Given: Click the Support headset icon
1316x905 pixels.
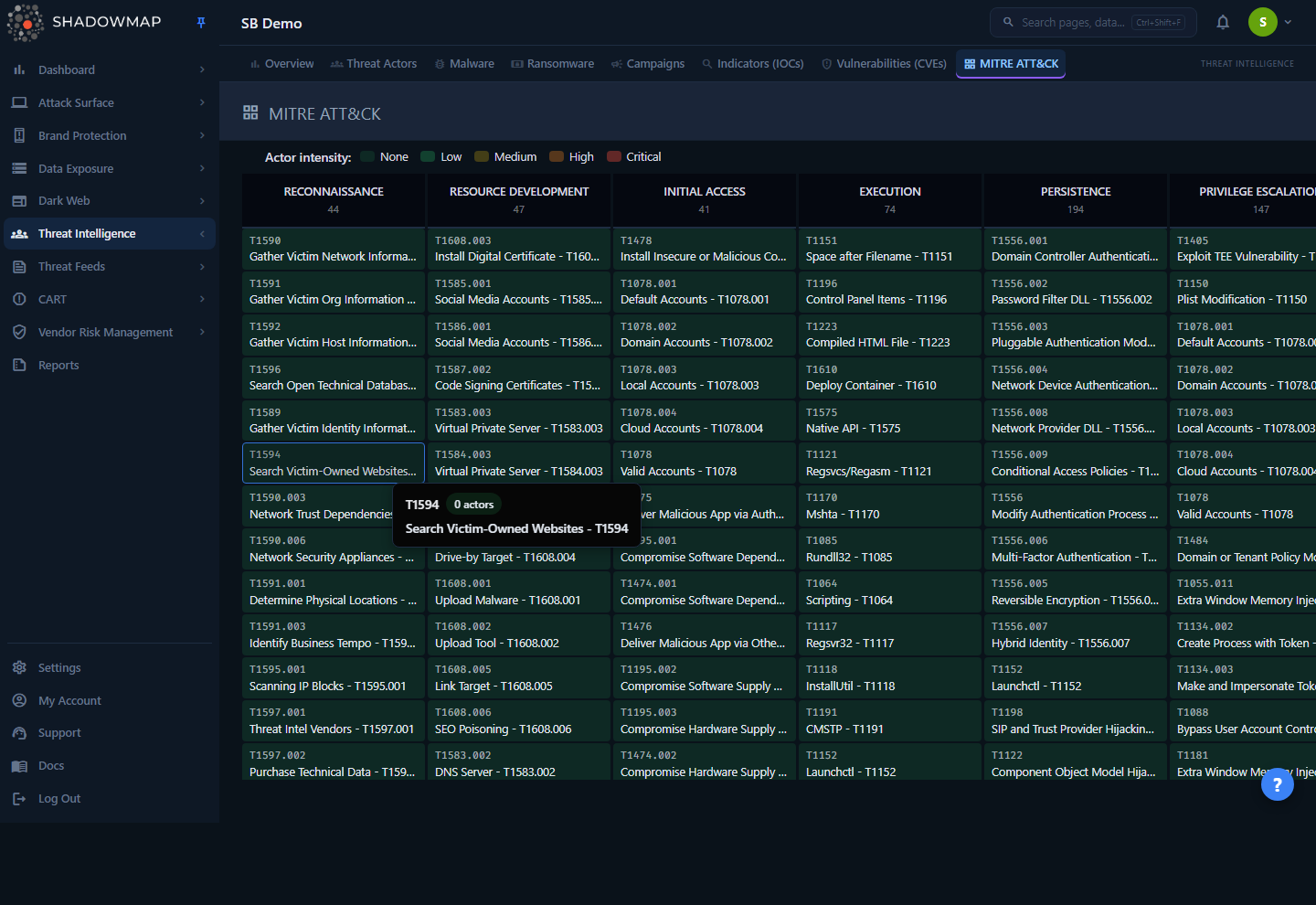Looking at the screenshot, I should 19,733.
